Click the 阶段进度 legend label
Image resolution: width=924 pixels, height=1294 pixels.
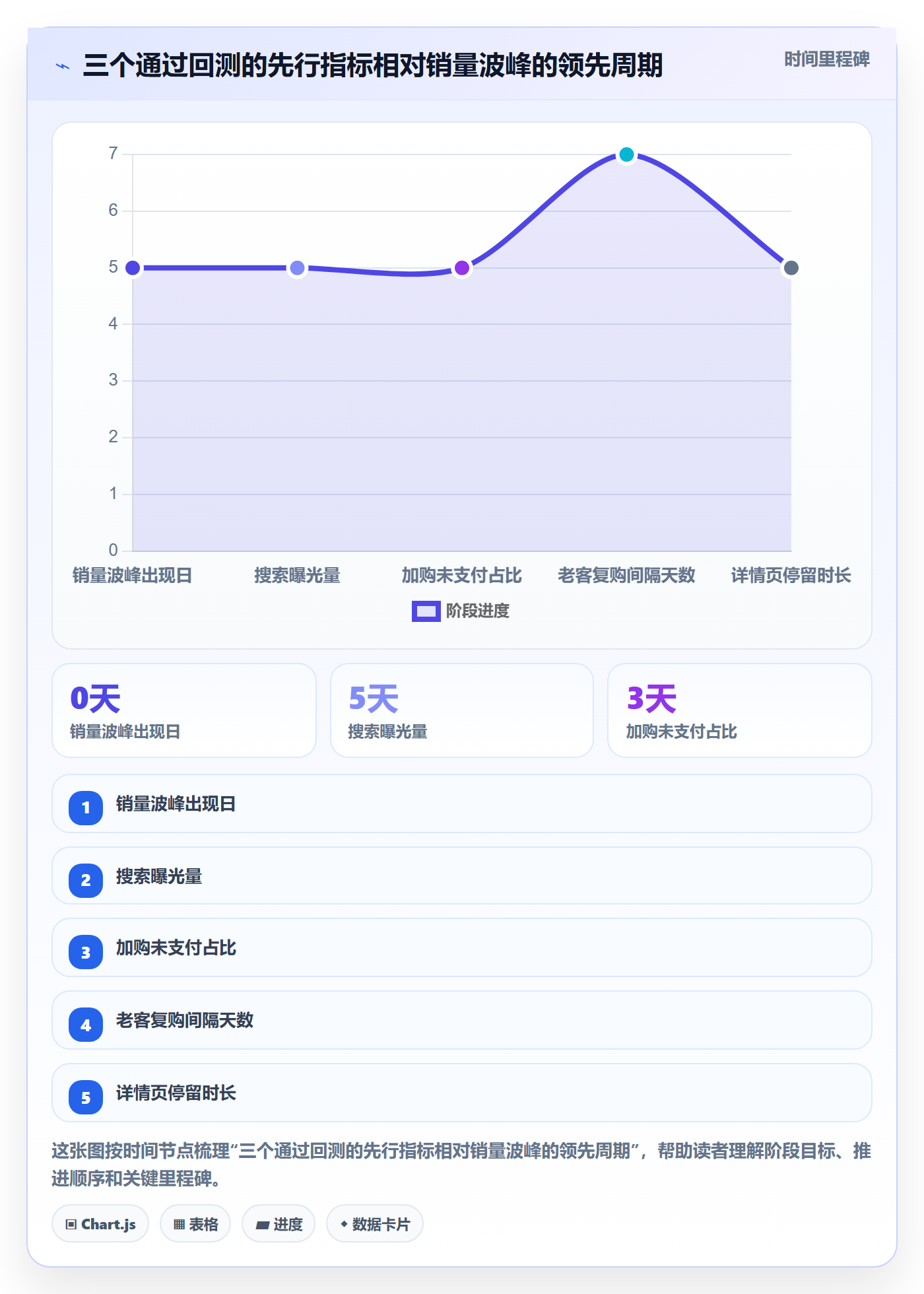click(478, 611)
